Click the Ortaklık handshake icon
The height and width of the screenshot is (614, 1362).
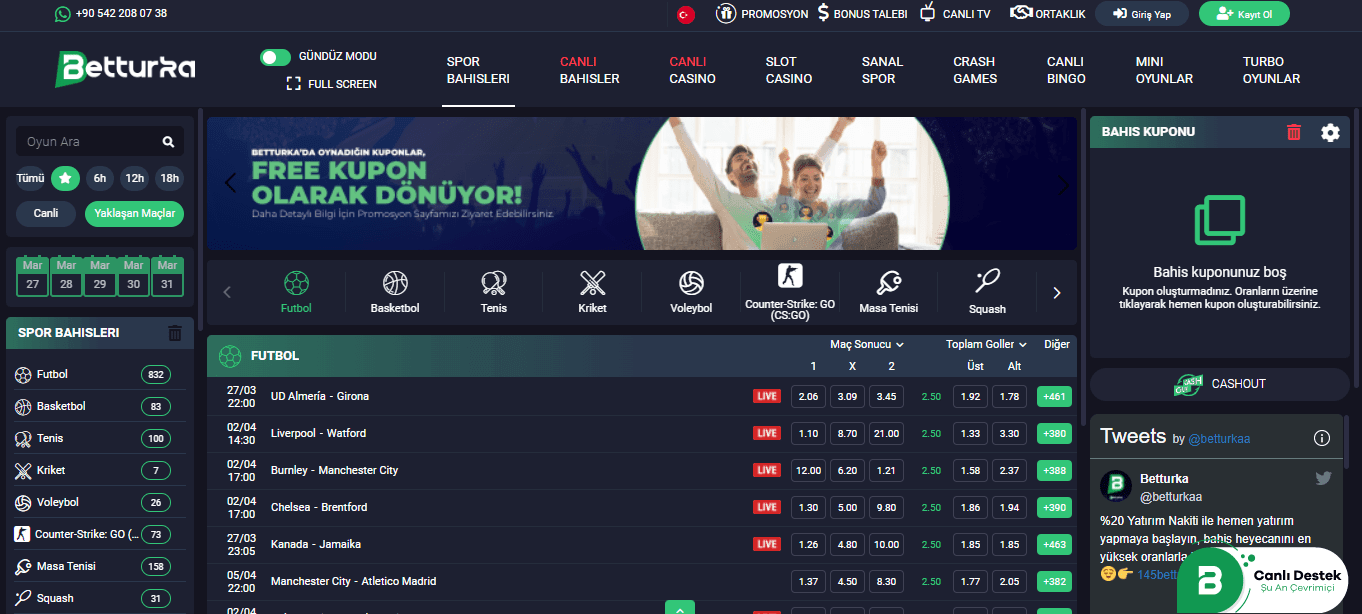click(1021, 13)
